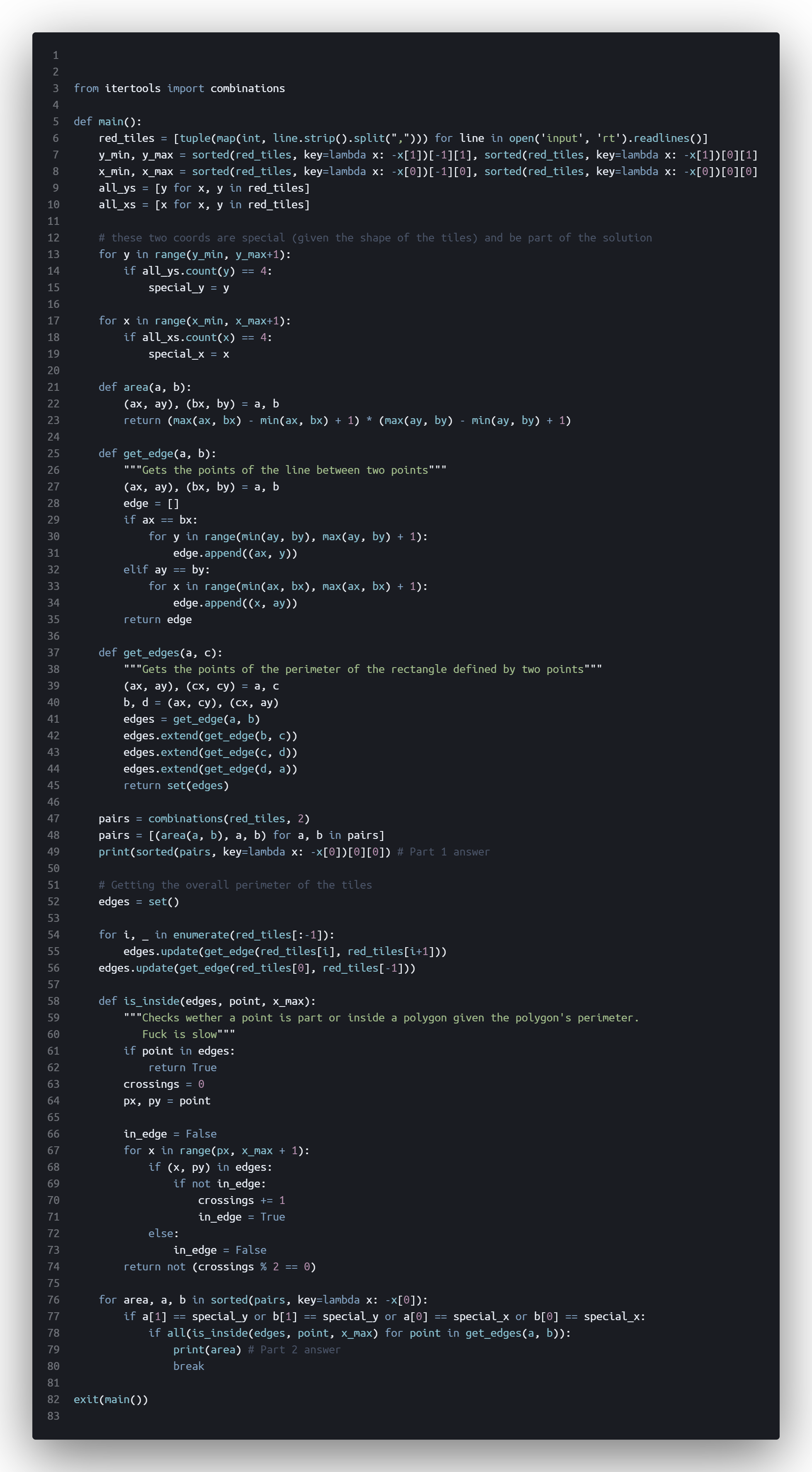Click line number 76 in the gutter
Image resolution: width=812 pixels, height=1472 pixels.
(53, 1300)
